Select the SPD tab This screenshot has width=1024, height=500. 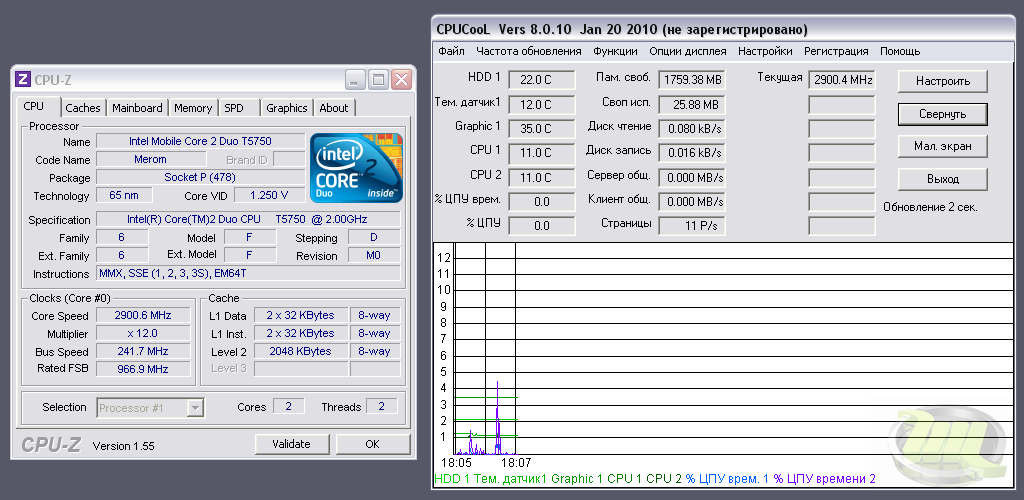point(234,108)
